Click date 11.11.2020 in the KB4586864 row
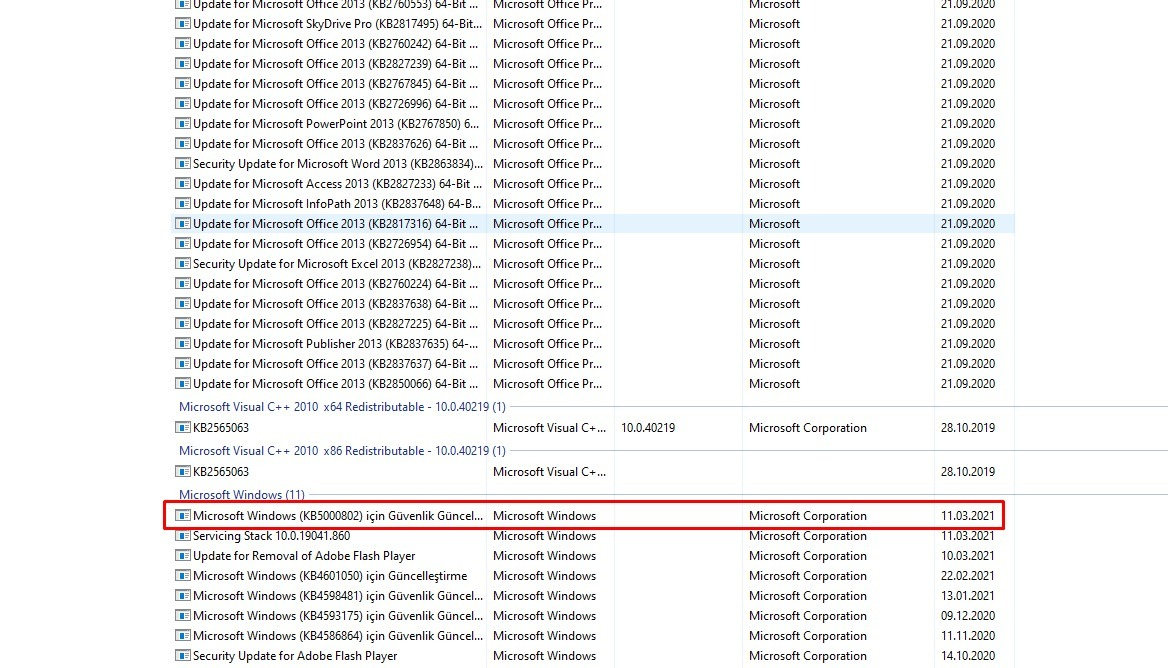 (968, 636)
